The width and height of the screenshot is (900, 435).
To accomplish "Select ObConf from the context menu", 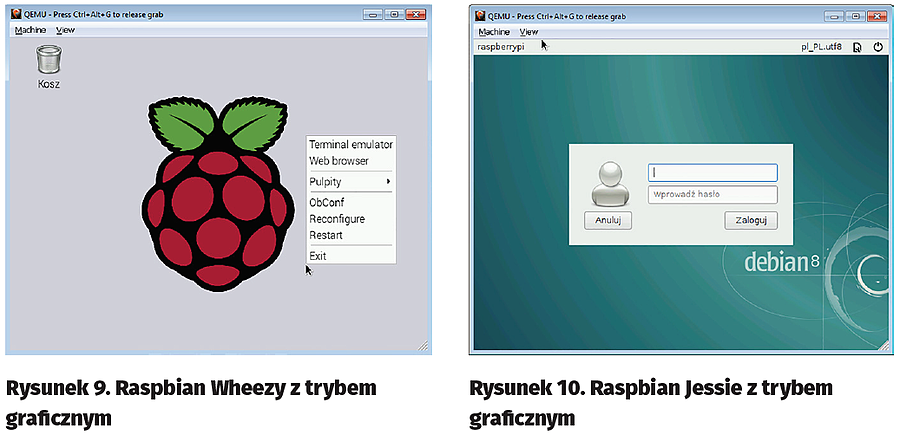I will point(327,203).
